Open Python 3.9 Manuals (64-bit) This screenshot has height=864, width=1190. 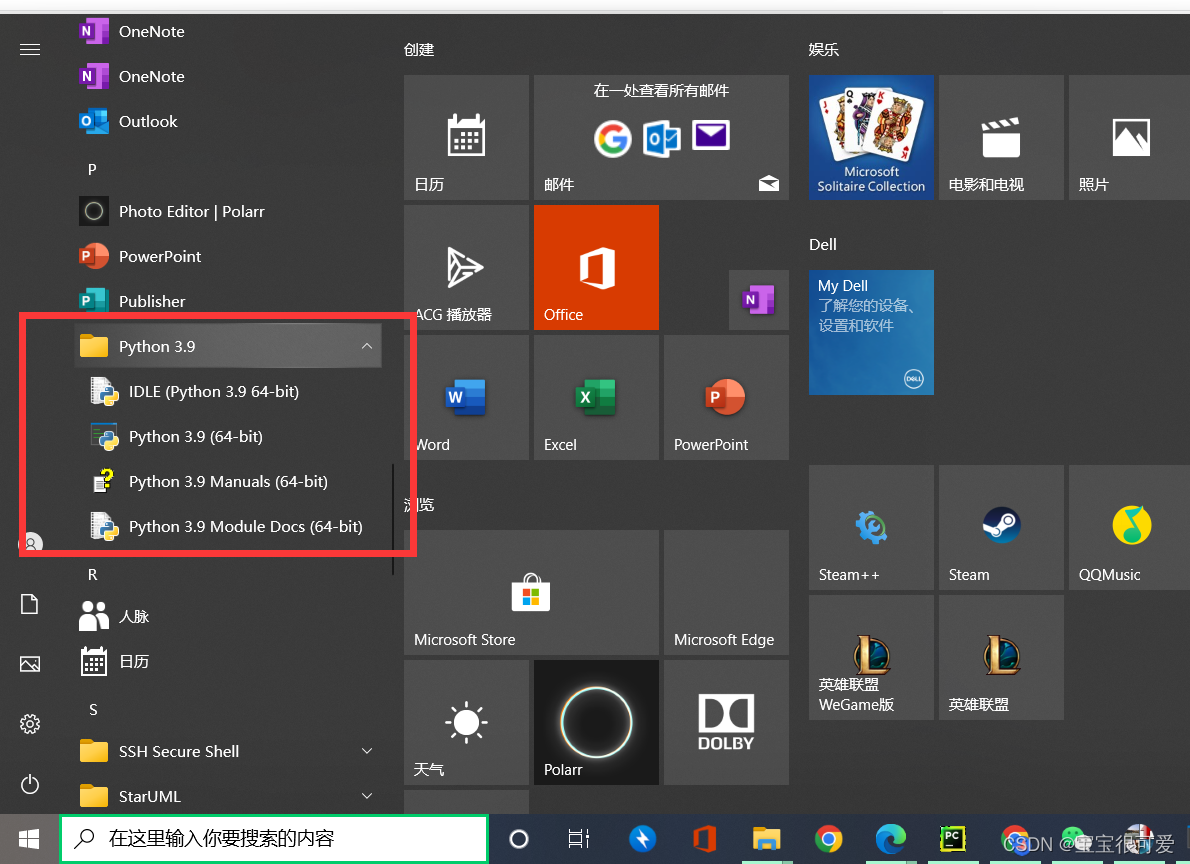(228, 481)
